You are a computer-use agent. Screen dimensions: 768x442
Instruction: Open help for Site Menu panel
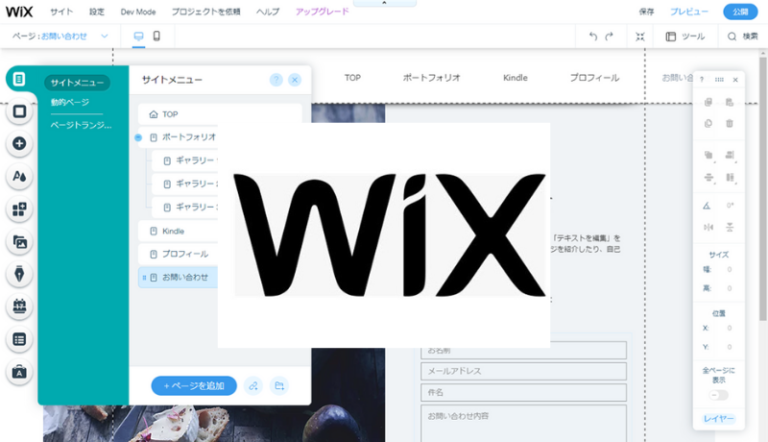coord(276,80)
